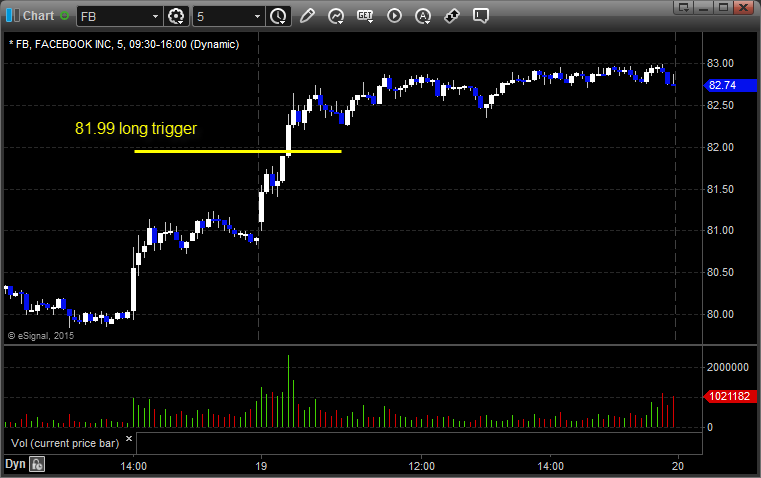Open the time template clock menu
761x478 pixels.
tap(279, 16)
